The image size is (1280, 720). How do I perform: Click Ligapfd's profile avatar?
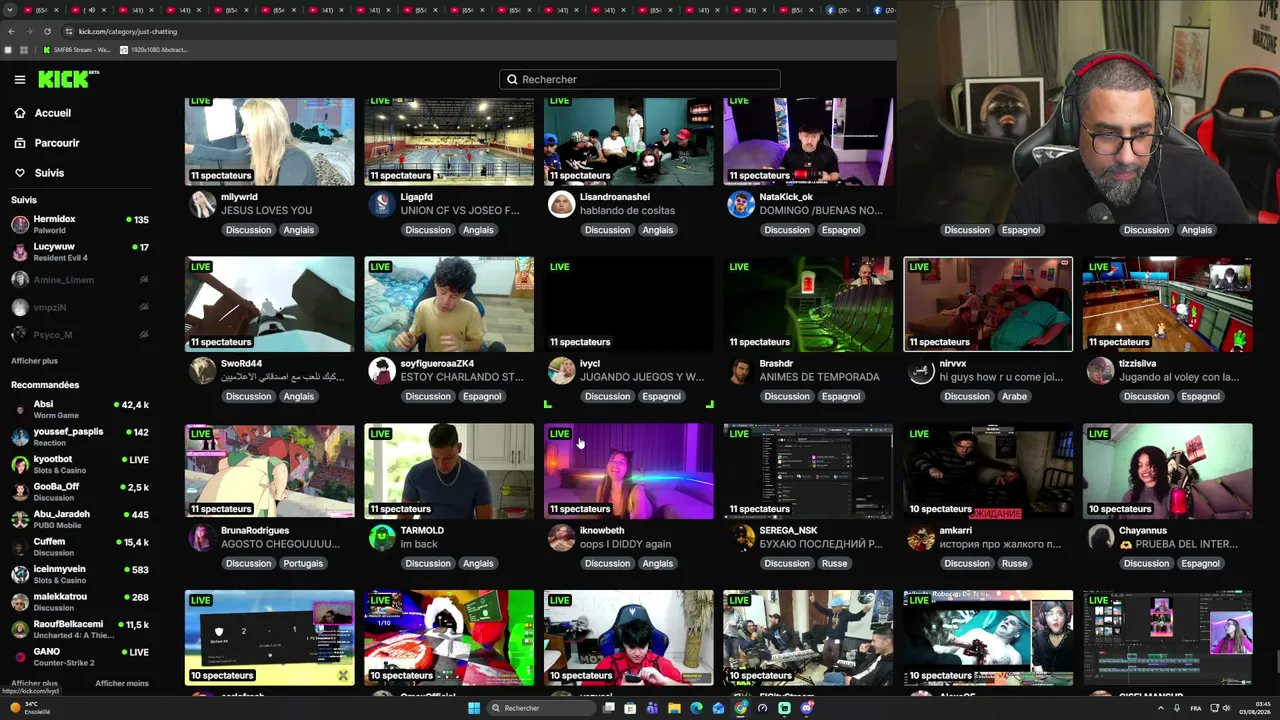pyautogui.click(x=382, y=204)
